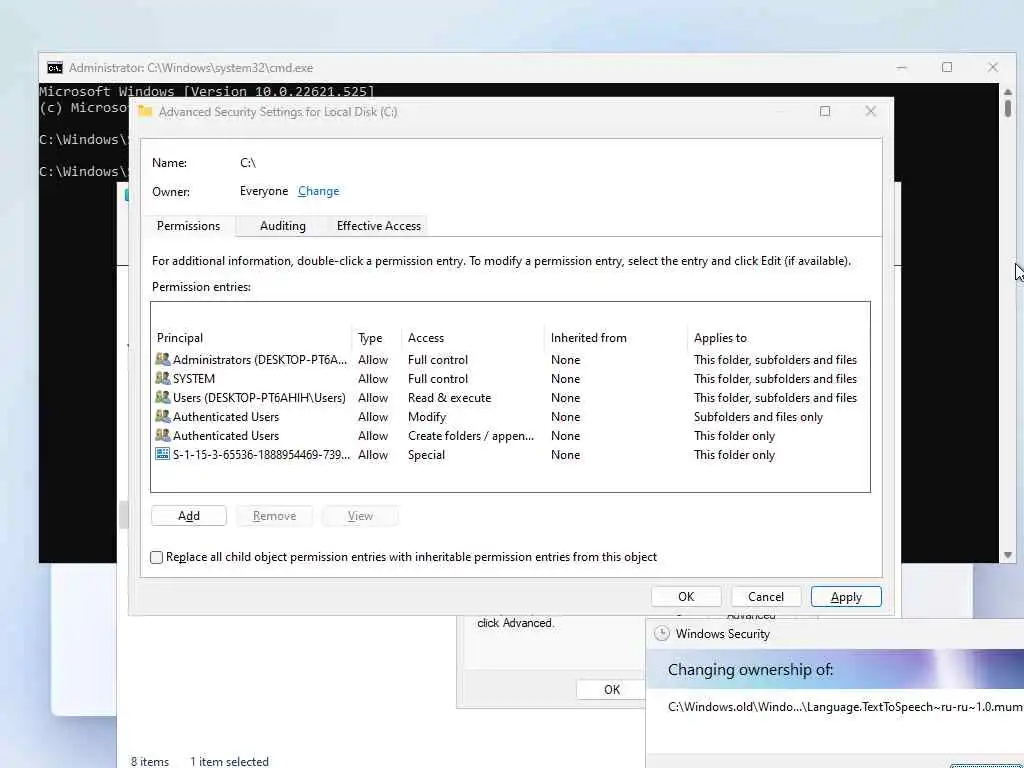1024x768 pixels.
Task: Click the Everyone owner value
Action: [x=264, y=191]
